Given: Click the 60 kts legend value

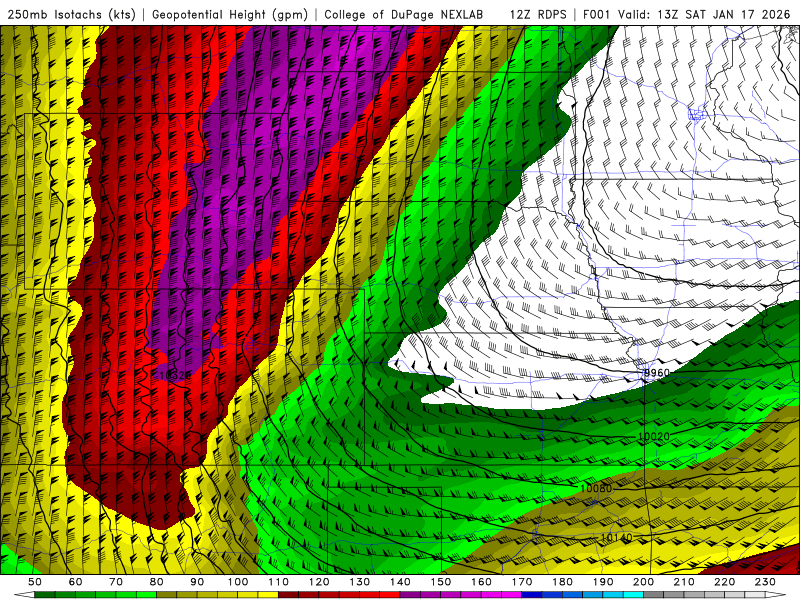Looking at the screenshot, I should tap(76, 582).
